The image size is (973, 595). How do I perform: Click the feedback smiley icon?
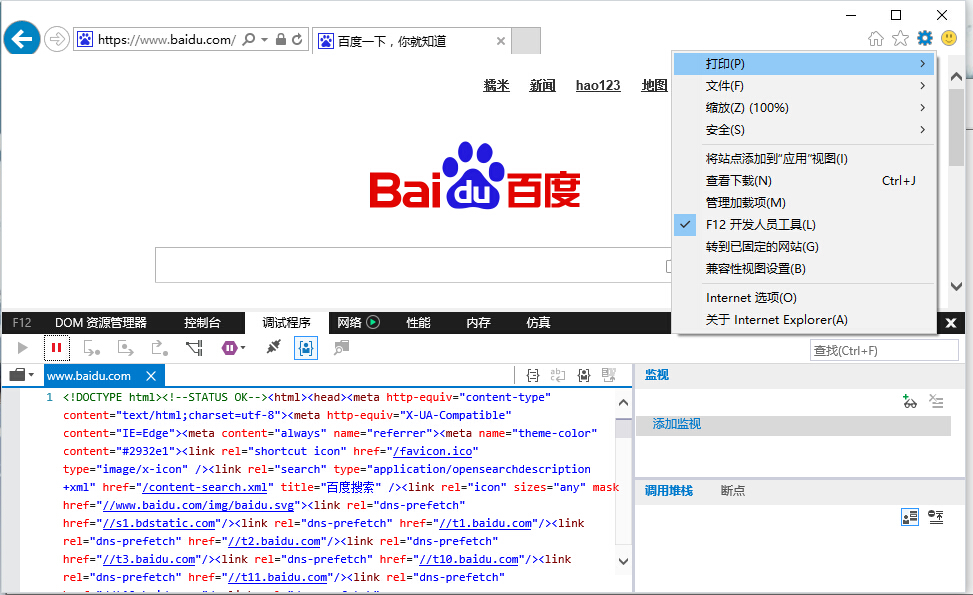[949, 38]
